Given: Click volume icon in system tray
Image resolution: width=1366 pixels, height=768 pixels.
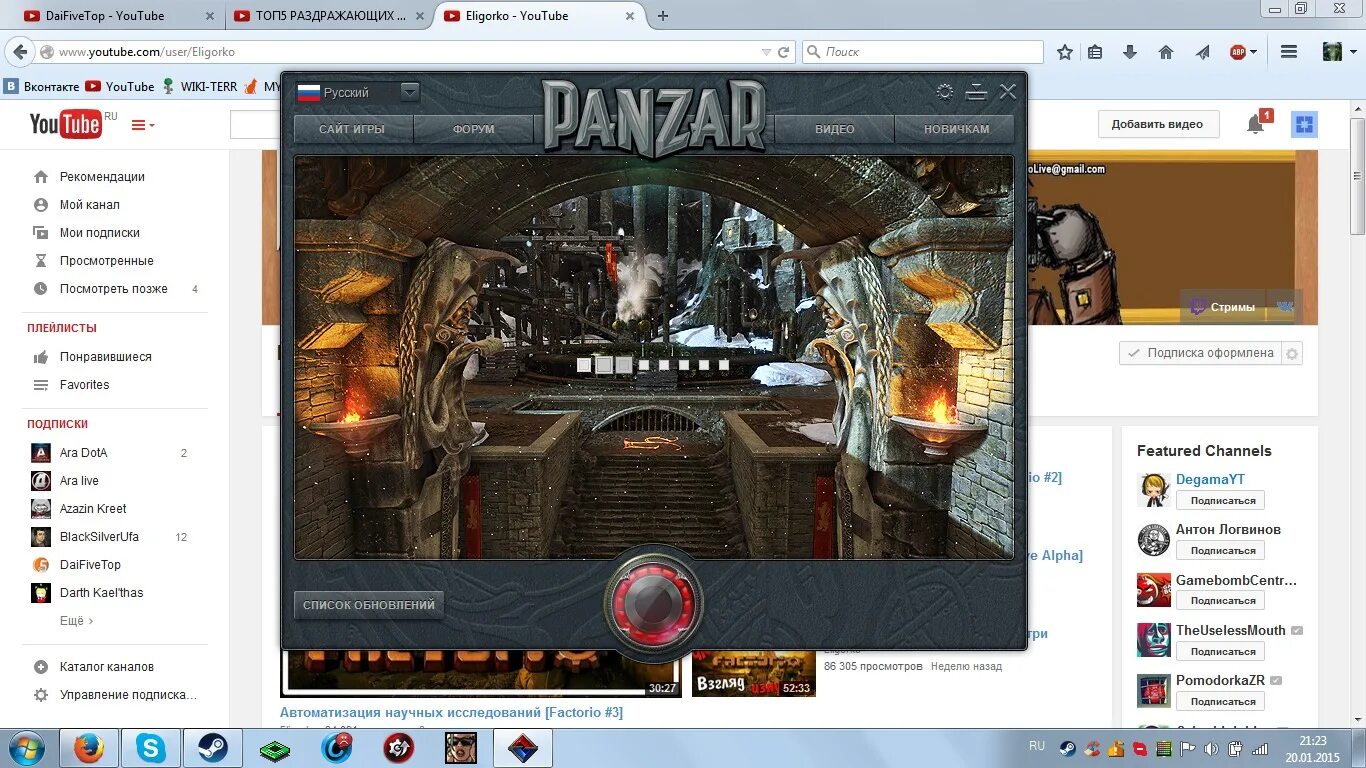Looking at the screenshot, I should (1211, 748).
